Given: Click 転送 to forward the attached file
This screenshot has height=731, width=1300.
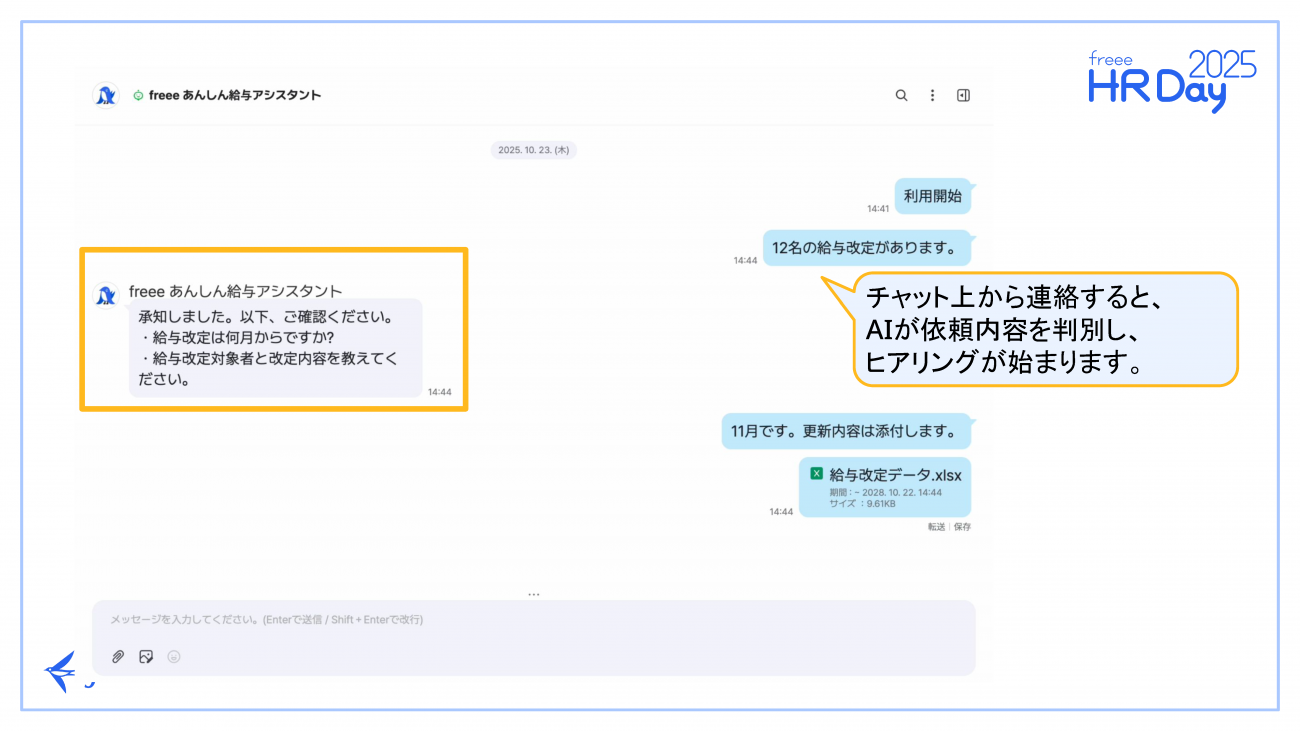Looking at the screenshot, I should click(936, 527).
